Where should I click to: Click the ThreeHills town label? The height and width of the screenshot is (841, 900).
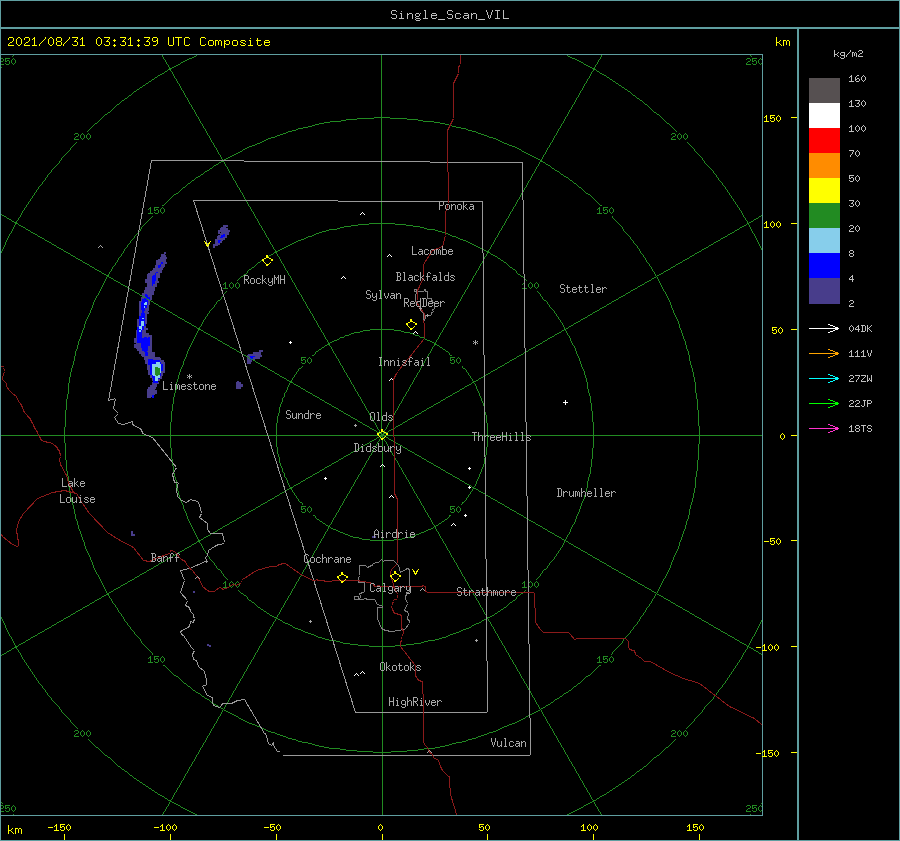pyautogui.click(x=502, y=437)
